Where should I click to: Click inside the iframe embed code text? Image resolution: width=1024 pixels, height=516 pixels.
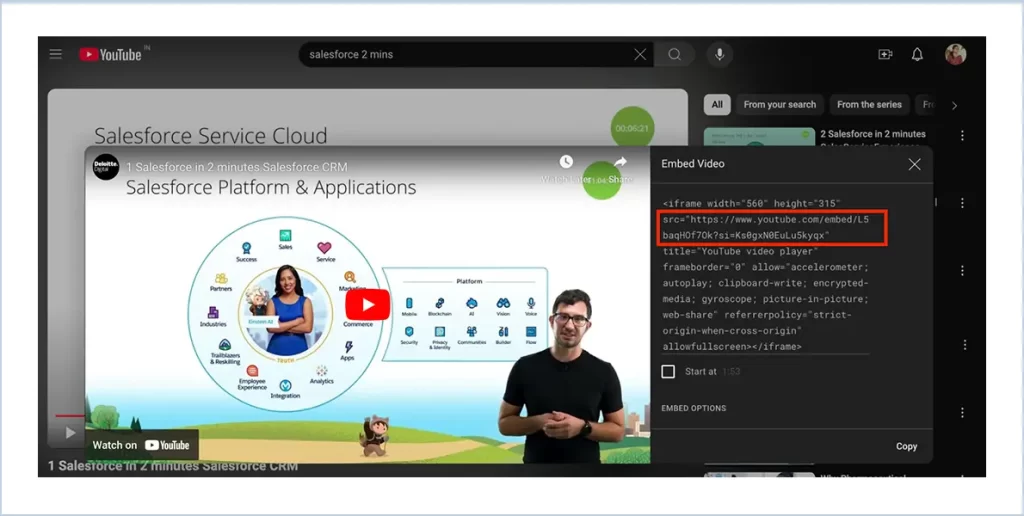[765, 274]
